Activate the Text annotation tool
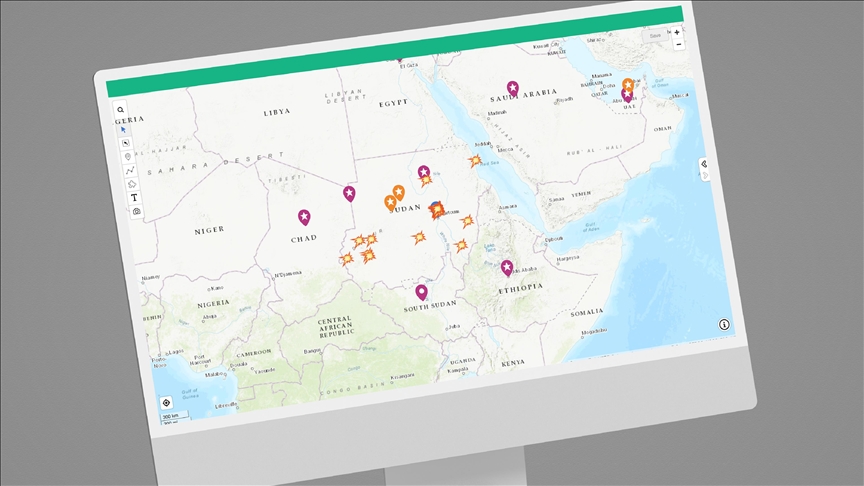864x486 pixels. (134, 198)
